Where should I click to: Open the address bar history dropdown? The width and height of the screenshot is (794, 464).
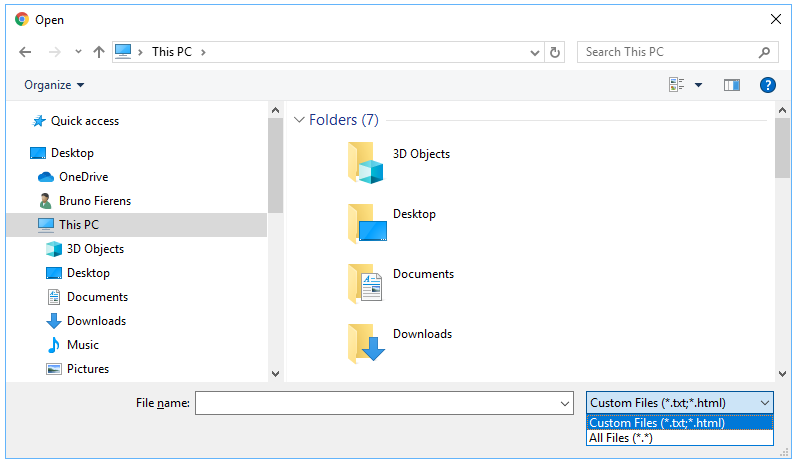534,52
